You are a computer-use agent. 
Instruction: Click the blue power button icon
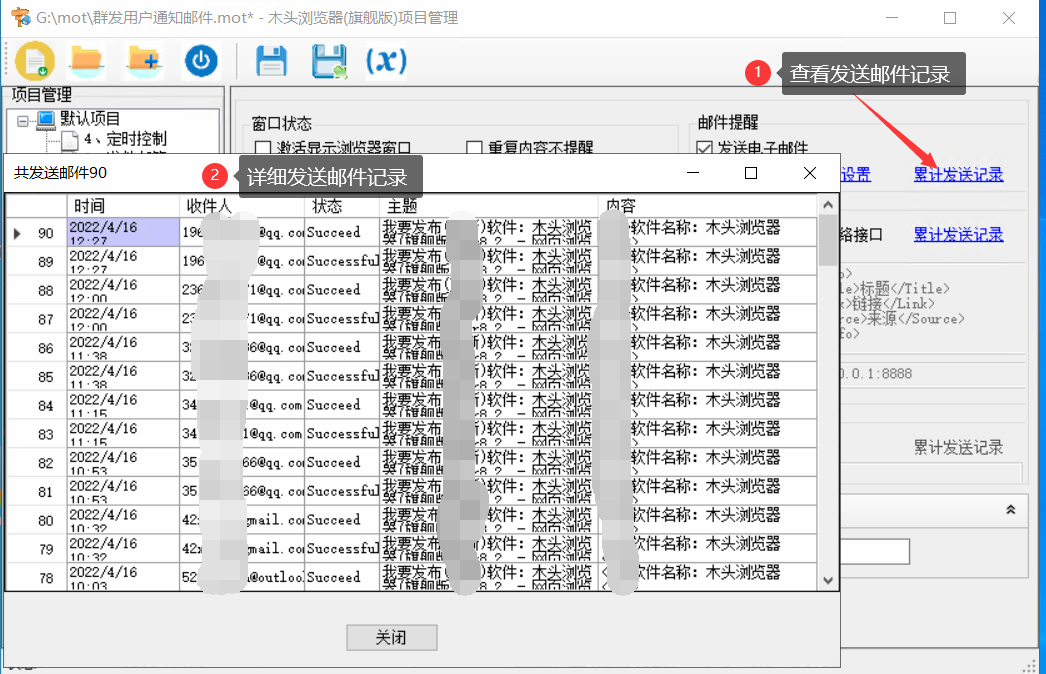pos(199,60)
